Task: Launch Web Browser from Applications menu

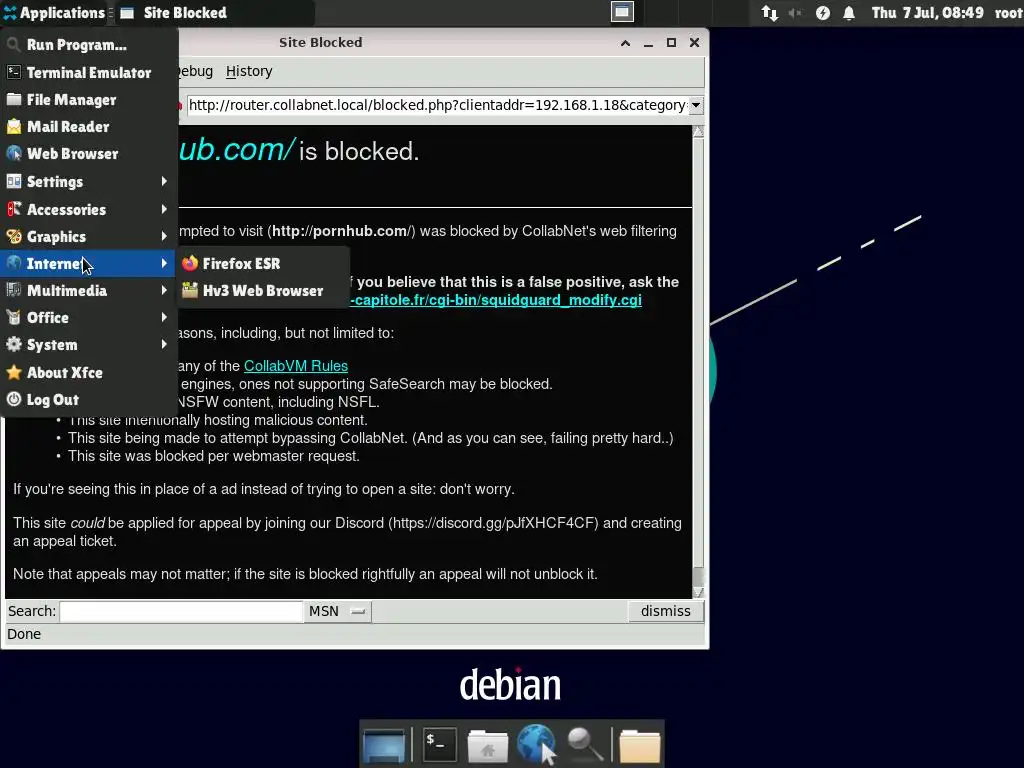Action: pyautogui.click(x=89, y=154)
